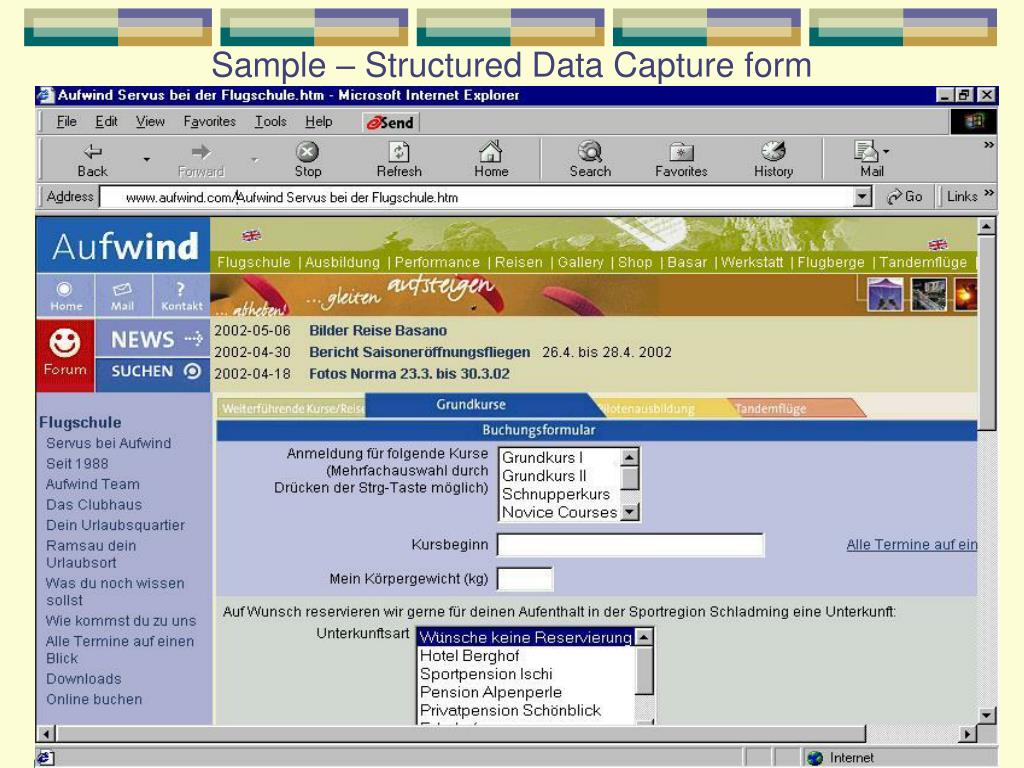Open the Tools menu
This screenshot has width=1024, height=768.
point(270,121)
